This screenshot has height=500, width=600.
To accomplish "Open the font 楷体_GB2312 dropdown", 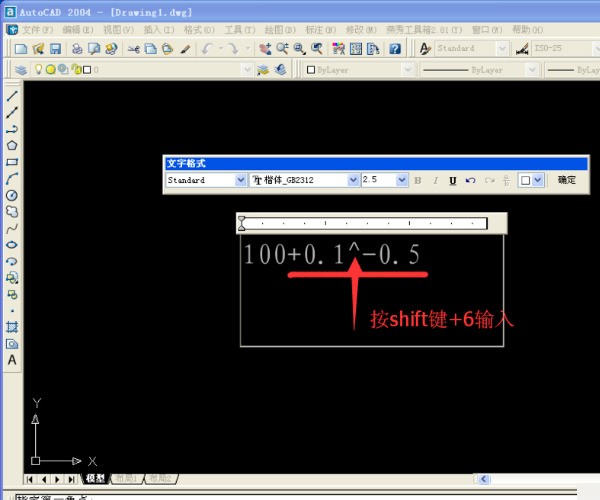I will (x=352, y=180).
